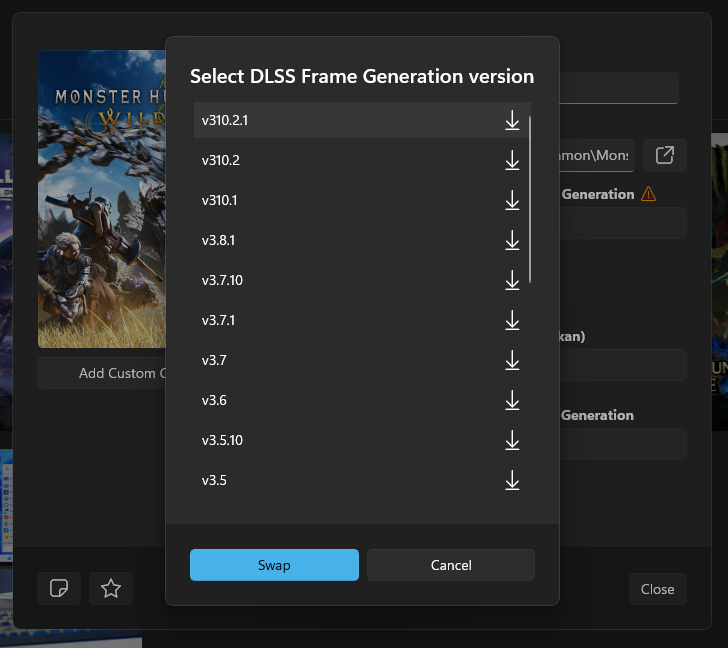Mark game as favorite with star
The image size is (728, 648).
pyautogui.click(x=111, y=589)
